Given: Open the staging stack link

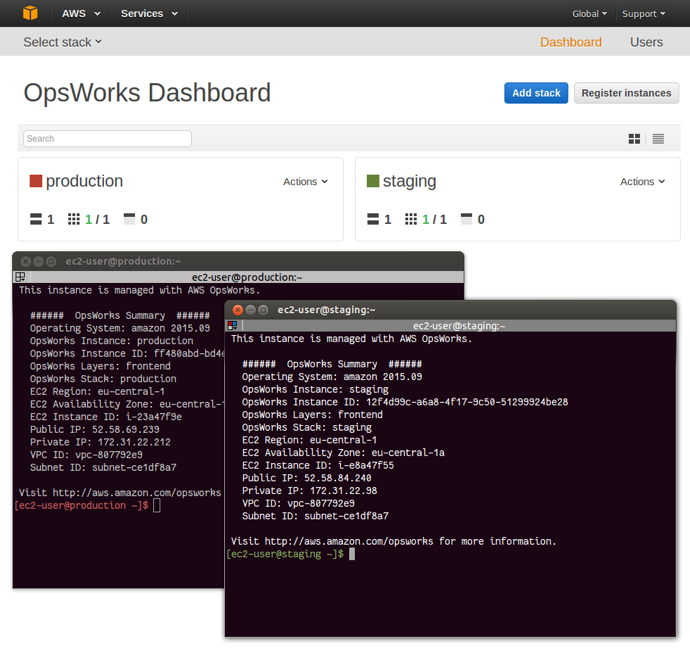Looking at the screenshot, I should tap(409, 181).
